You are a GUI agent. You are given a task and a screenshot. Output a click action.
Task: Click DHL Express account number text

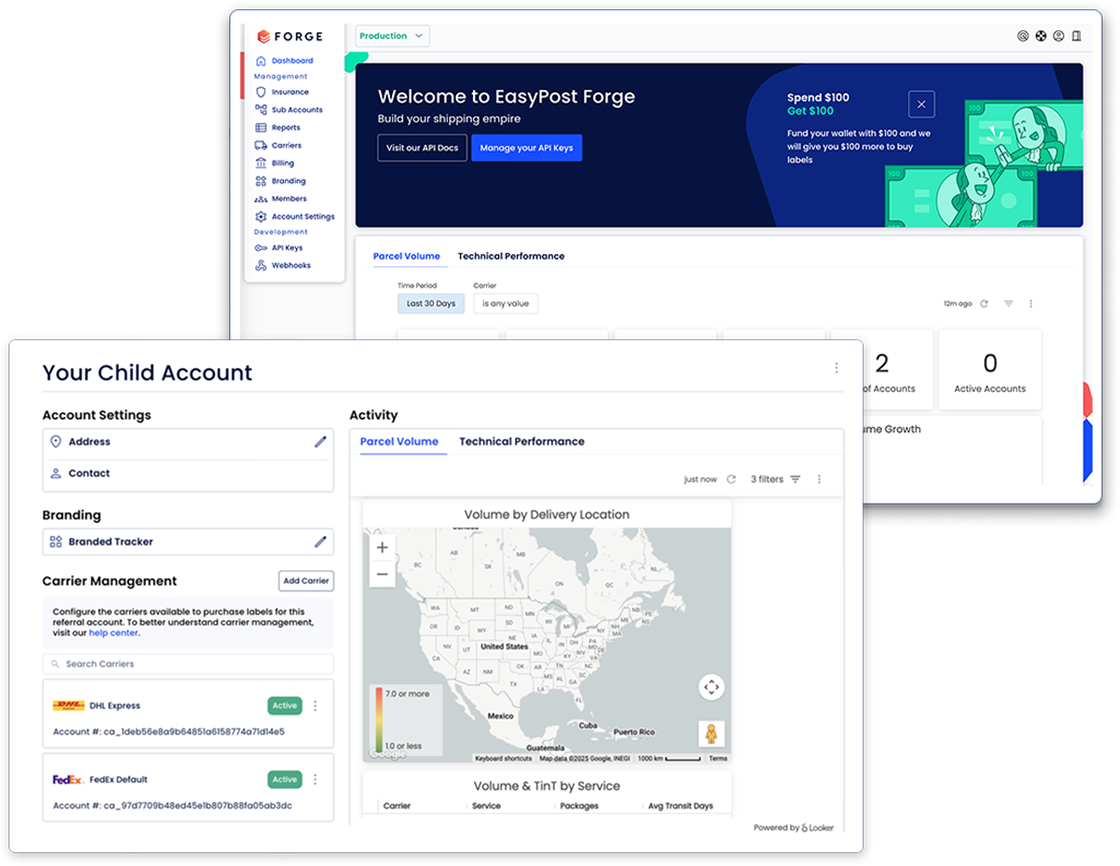[x=169, y=732]
